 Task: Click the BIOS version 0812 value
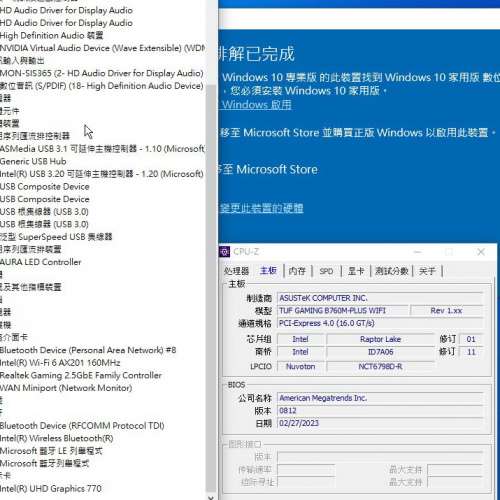click(380, 411)
